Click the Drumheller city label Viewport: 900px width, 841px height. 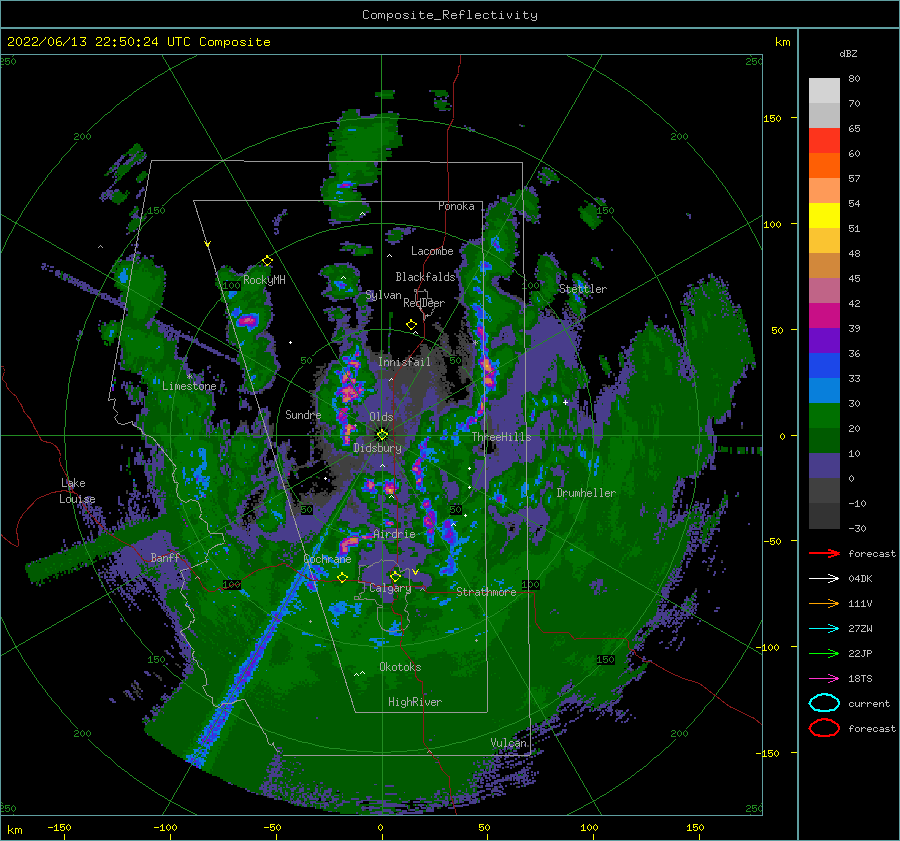coord(586,493)
